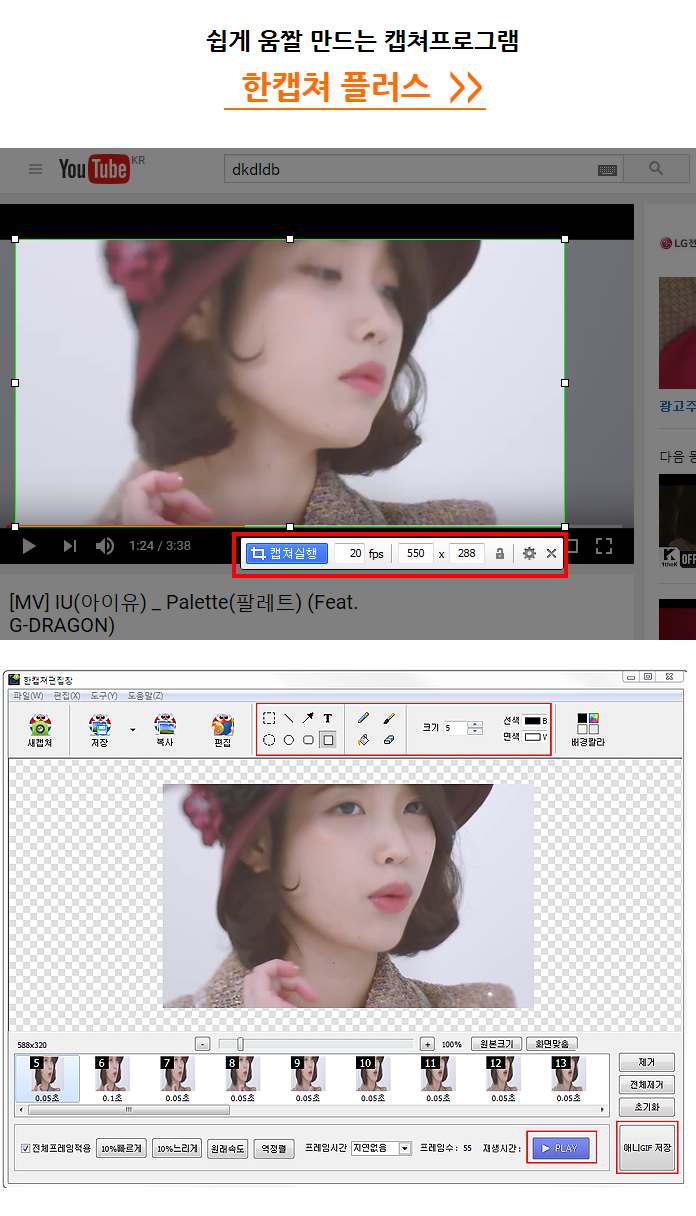Select the rounded rectangle tool
This screenshot has height=1216, width=696.
tap(308, 740)
